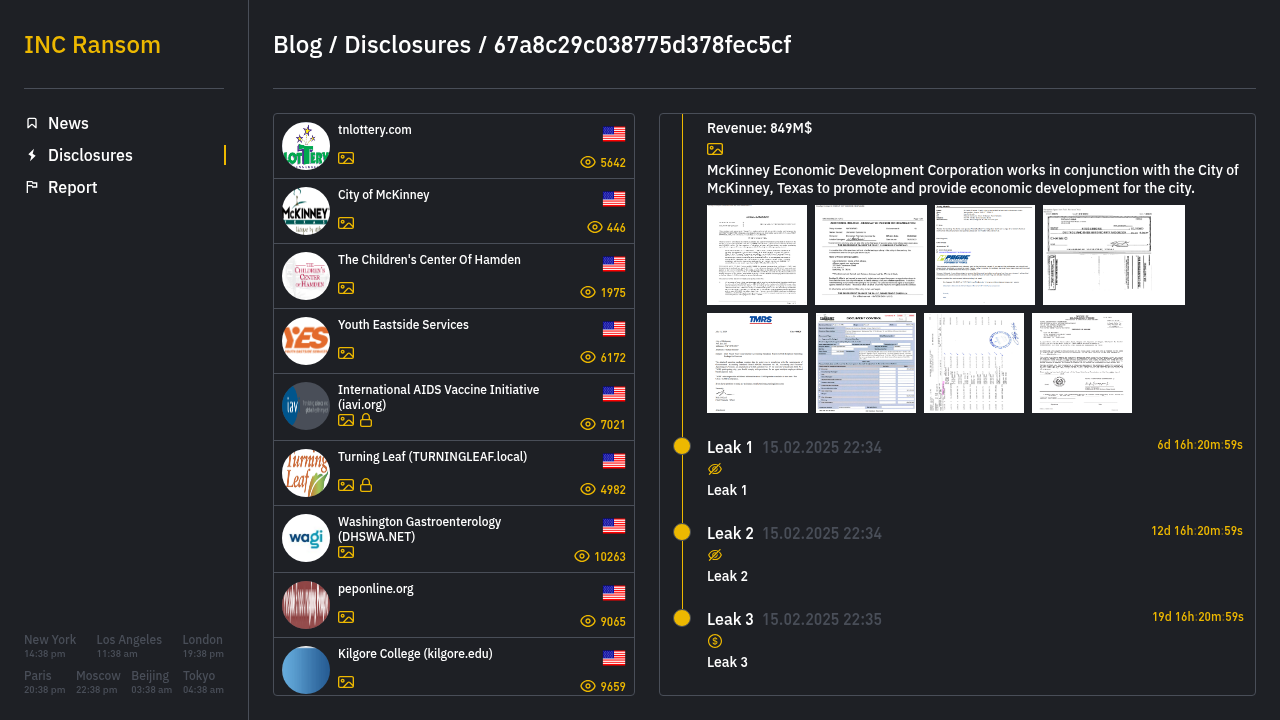This screenshot has width=1280, height=720.
Task: Click the hidden-eye icon under Leak 2
Action: point(715,555)
